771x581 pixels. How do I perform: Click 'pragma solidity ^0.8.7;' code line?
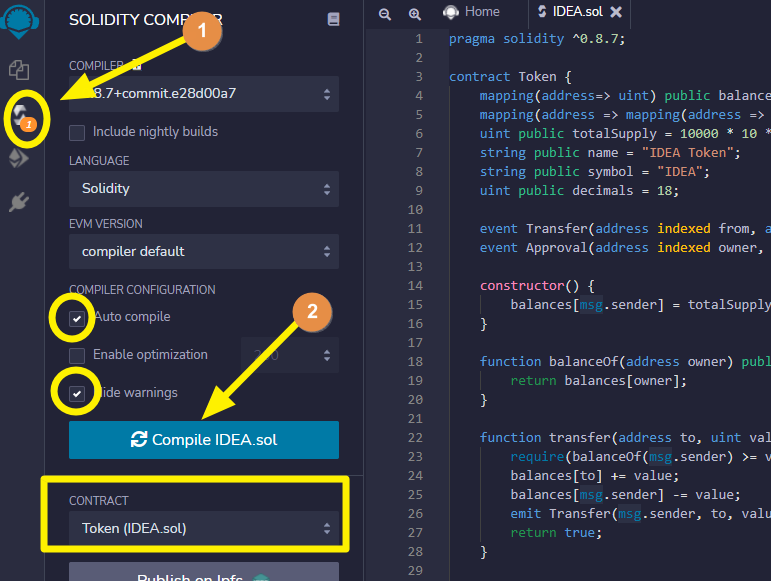click(536, 39)
